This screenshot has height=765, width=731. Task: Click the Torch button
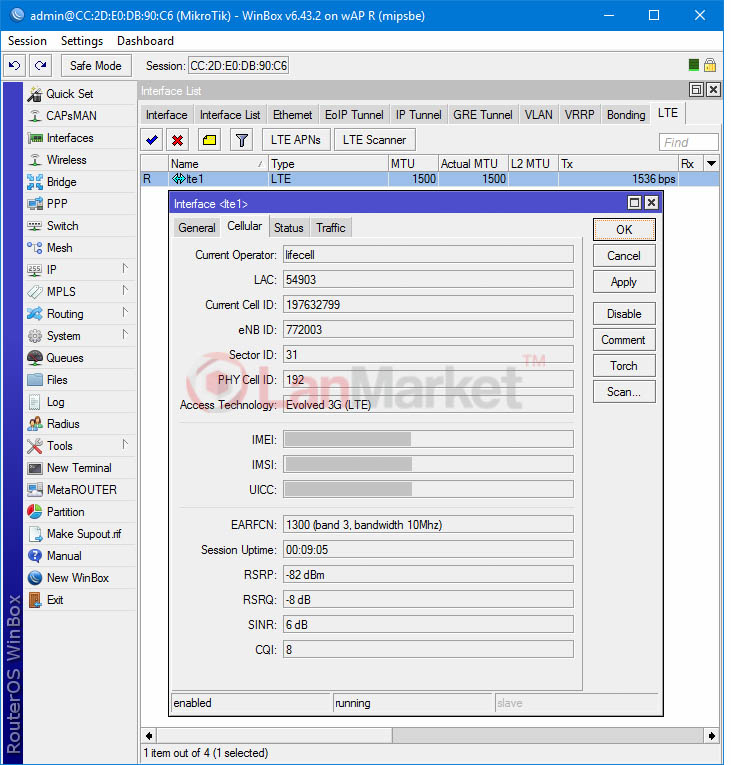tap(624, 366)
